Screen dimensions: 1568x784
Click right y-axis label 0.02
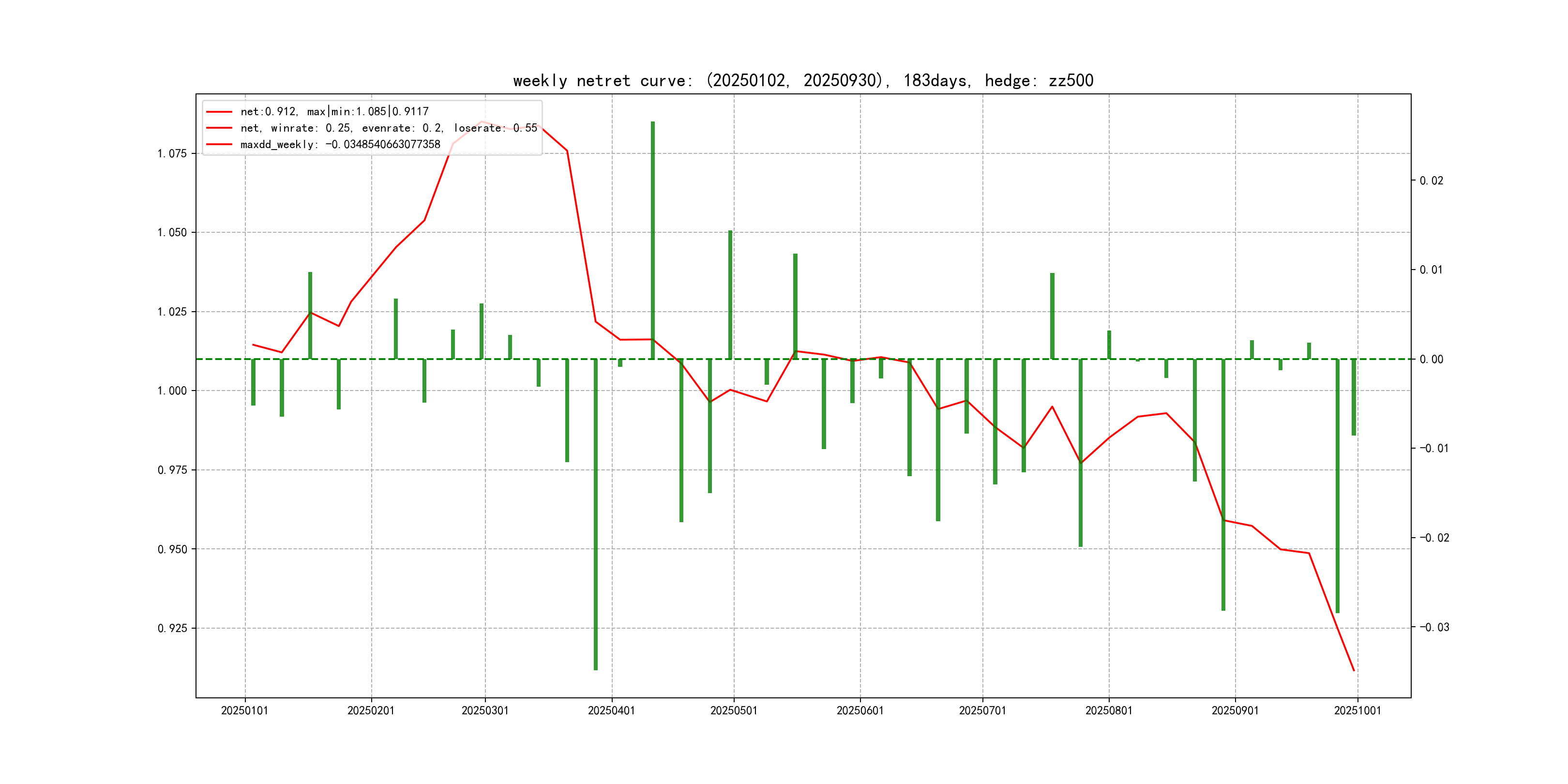point(1431,181)
